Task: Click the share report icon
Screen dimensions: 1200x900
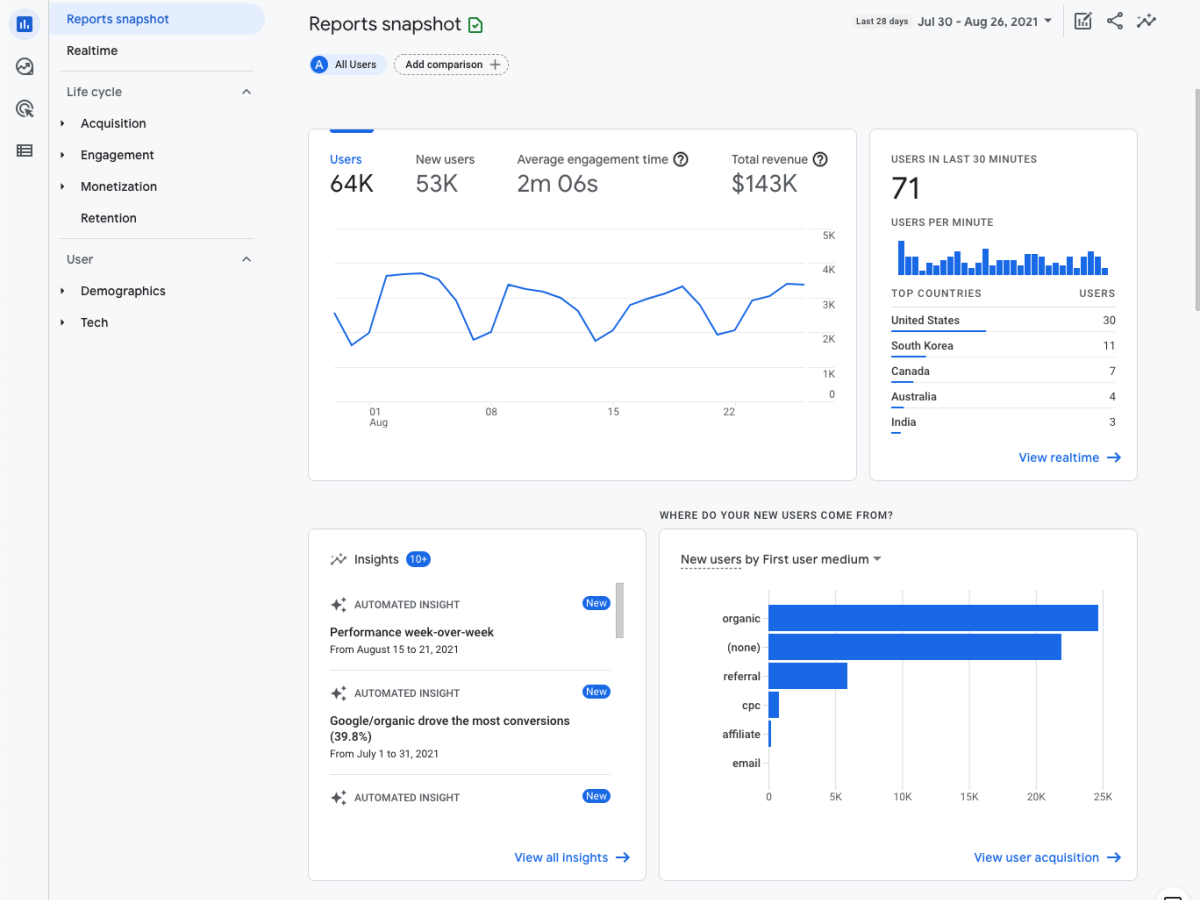Action: 1115,21
